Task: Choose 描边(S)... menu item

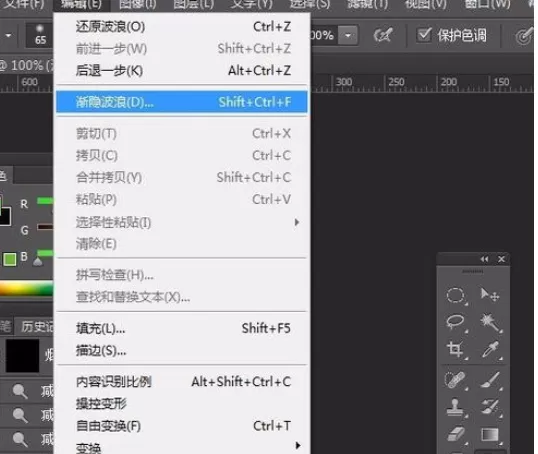Action: pos(182,350)
